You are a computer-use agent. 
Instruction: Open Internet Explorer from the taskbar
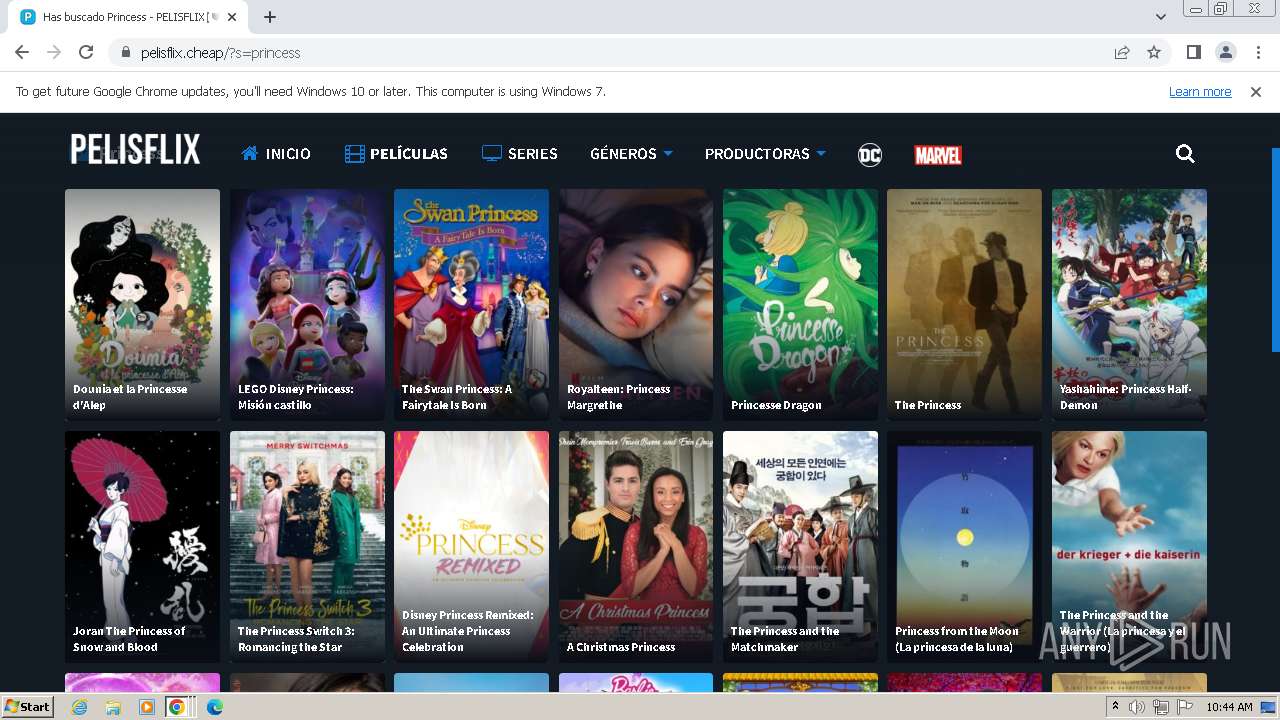80,707
